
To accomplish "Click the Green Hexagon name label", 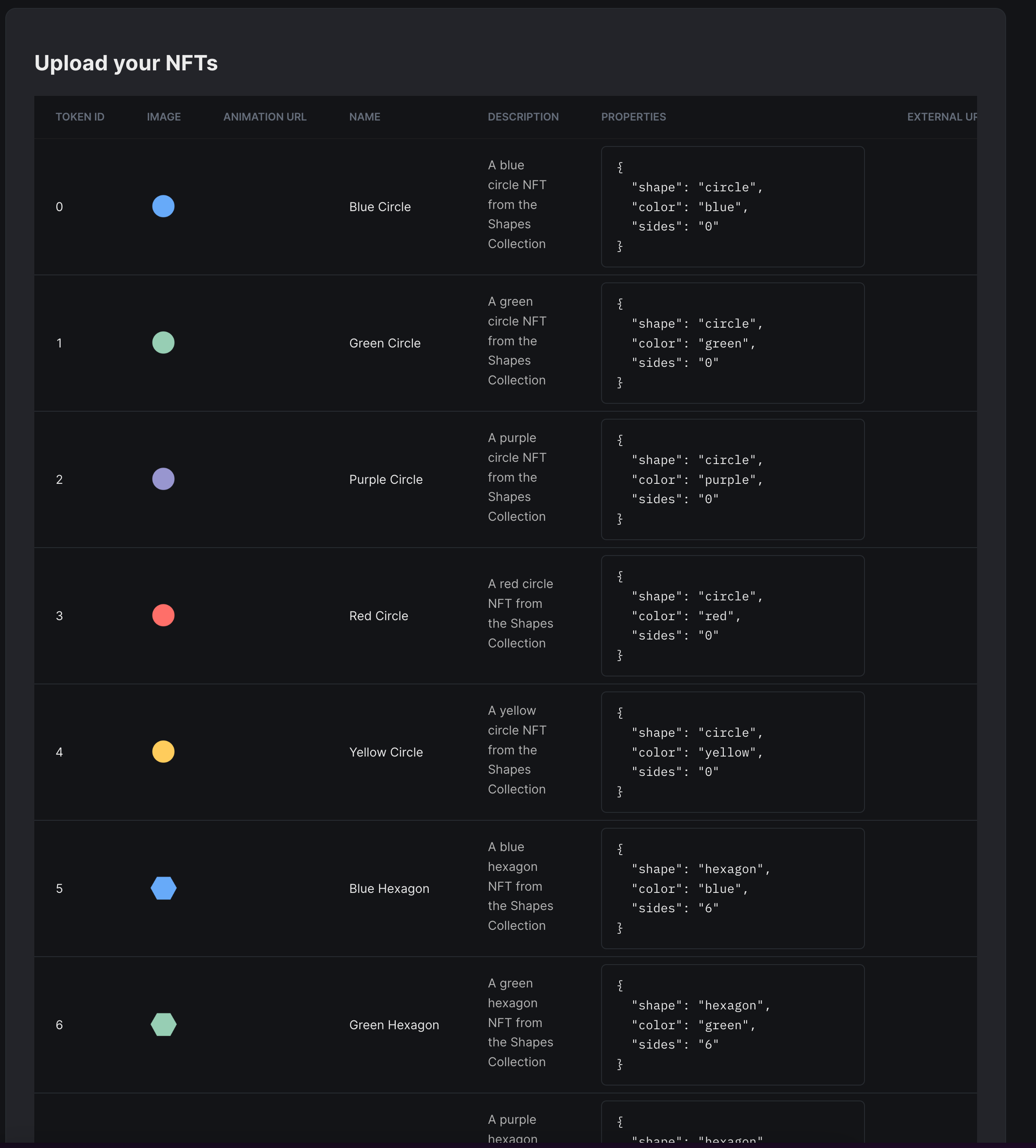I will (x=394, y=1024).
